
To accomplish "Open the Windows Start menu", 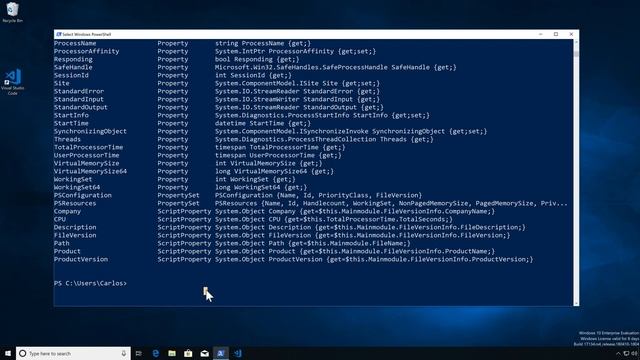I will pyautogui.click(x=8, y=353).
